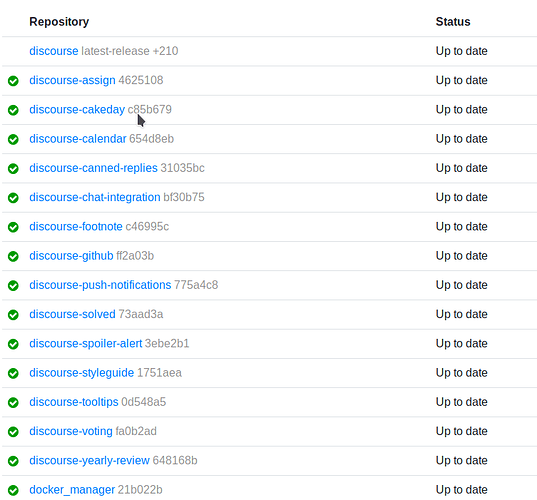Open the discourse repository link
Image resolution: width=537 pixels, height=500 pixels.
(x=54, y=51)
